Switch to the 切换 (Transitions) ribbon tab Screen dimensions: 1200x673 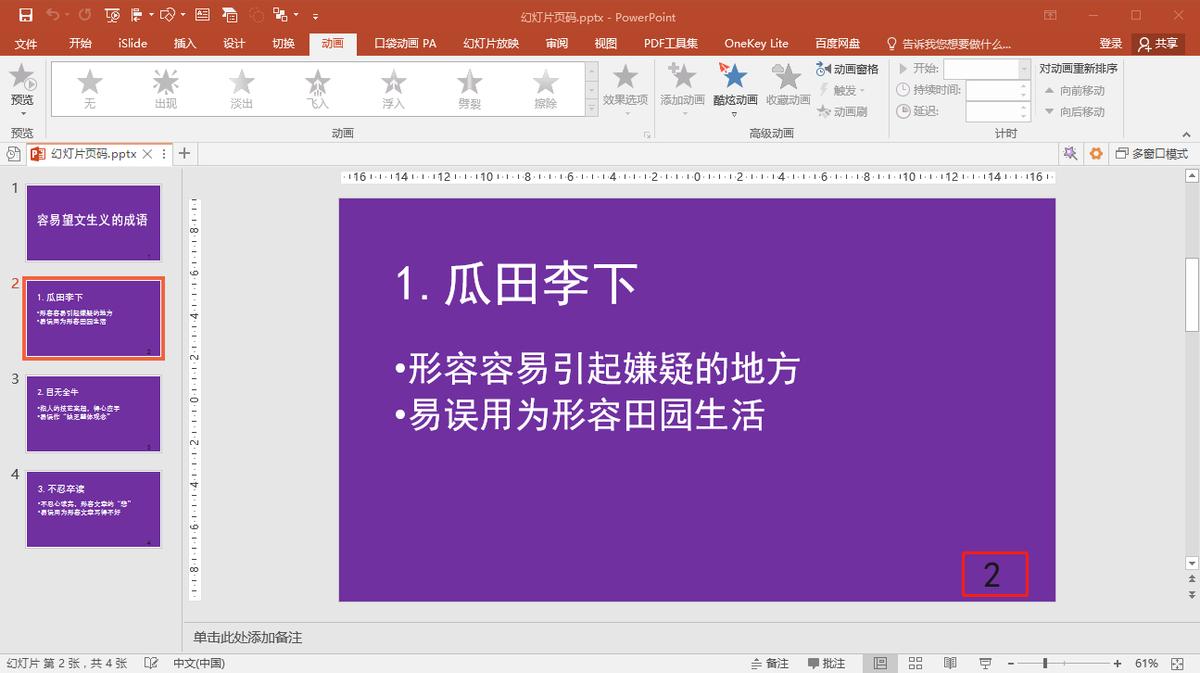(x=283, y=43)
